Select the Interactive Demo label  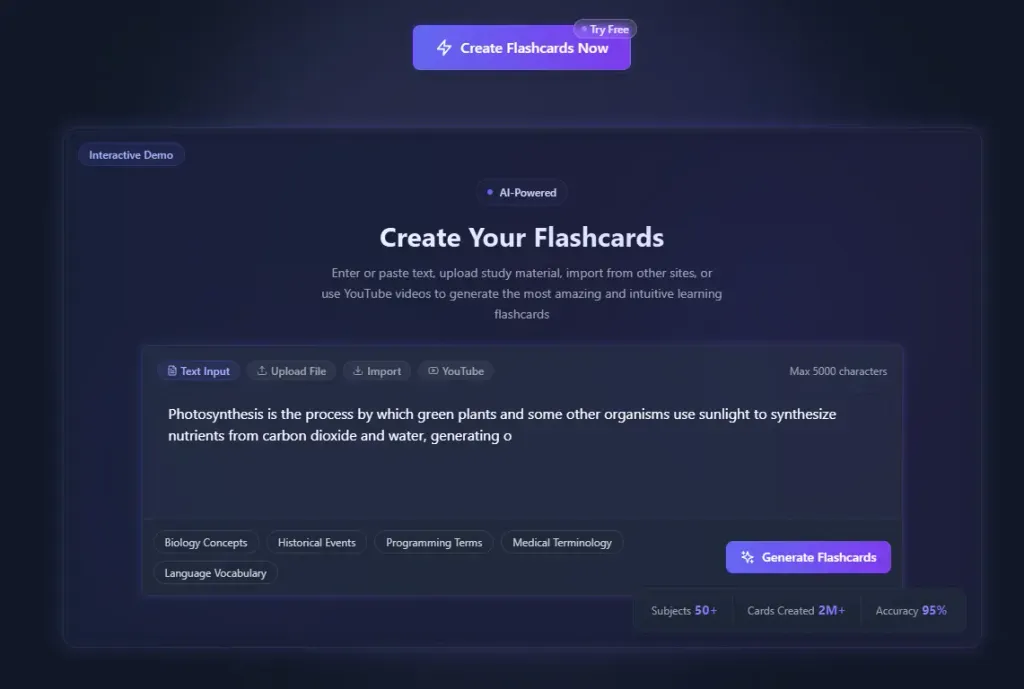(131, 155)
